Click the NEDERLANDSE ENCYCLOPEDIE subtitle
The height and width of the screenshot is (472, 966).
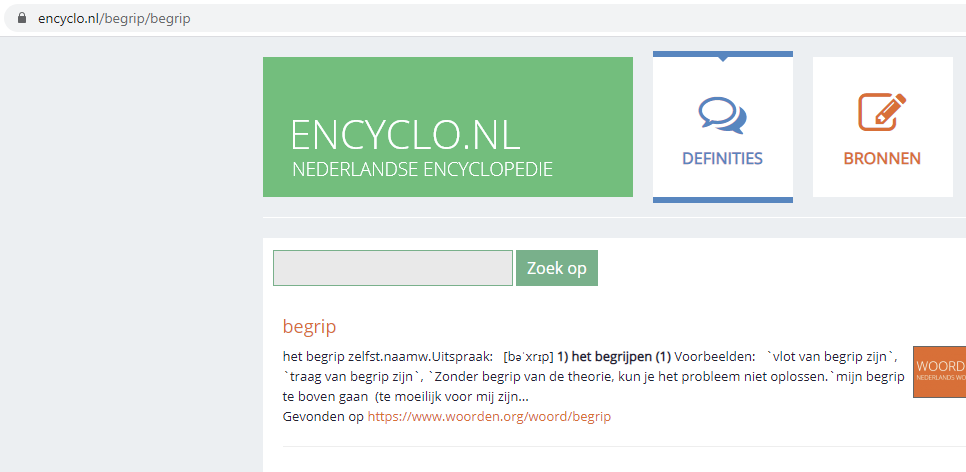coord(422,169)
